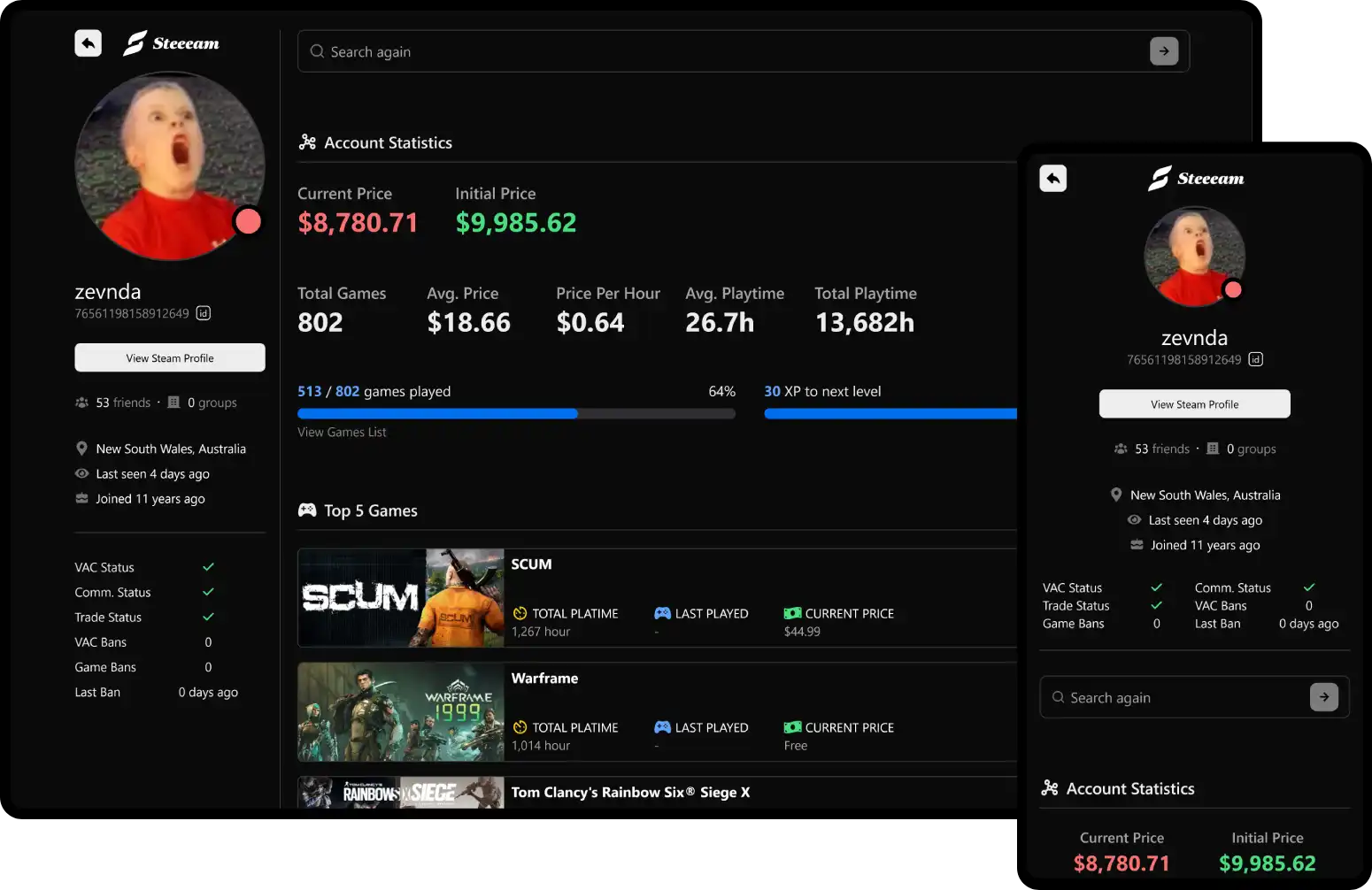The width and height of the screenshot is (1372, 890).
Task: Click the zevnda avatar in the mobile view
Action: point(1195,257)
